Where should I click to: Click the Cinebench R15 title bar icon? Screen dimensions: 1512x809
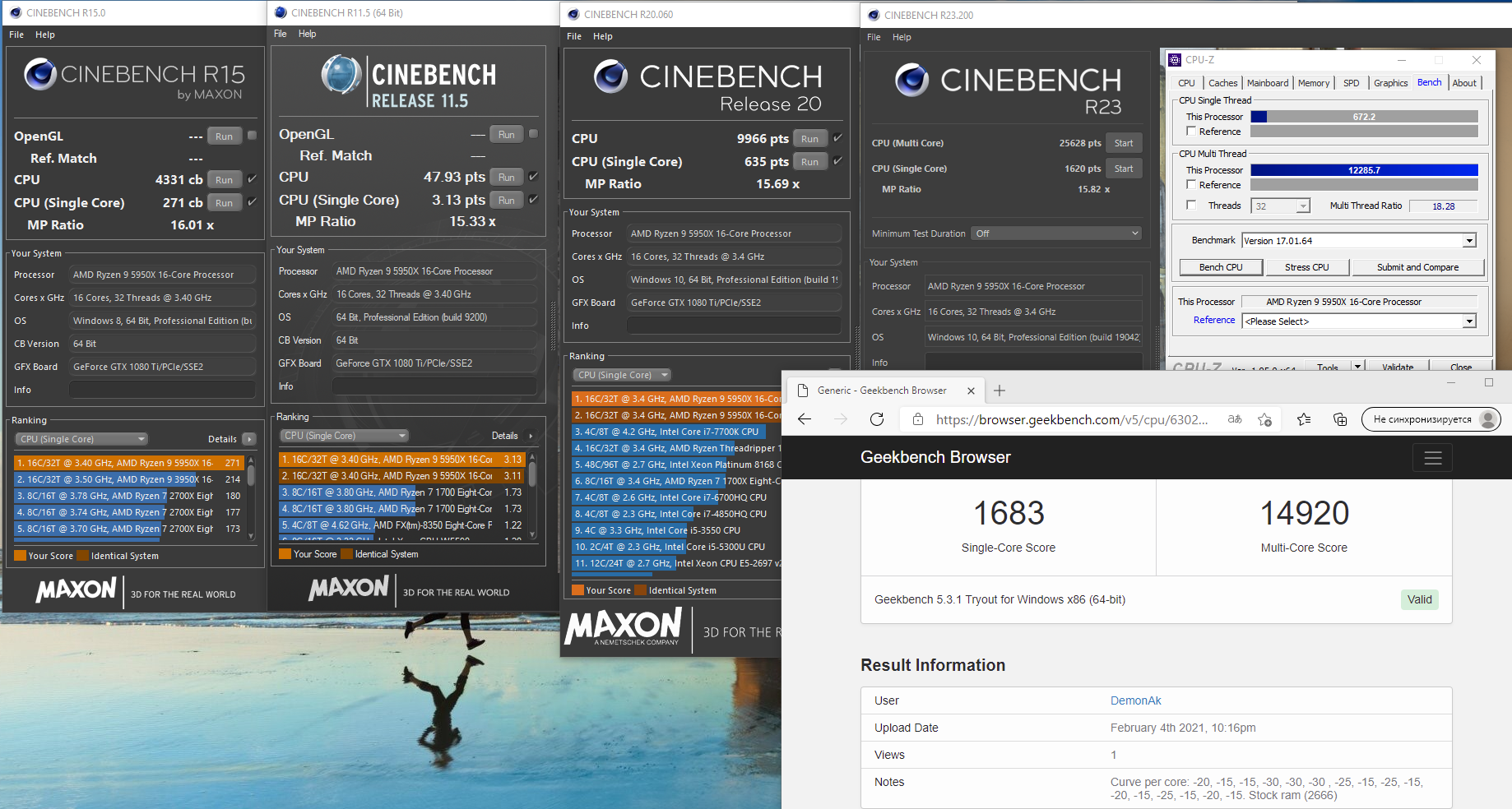tap(16, 12)
